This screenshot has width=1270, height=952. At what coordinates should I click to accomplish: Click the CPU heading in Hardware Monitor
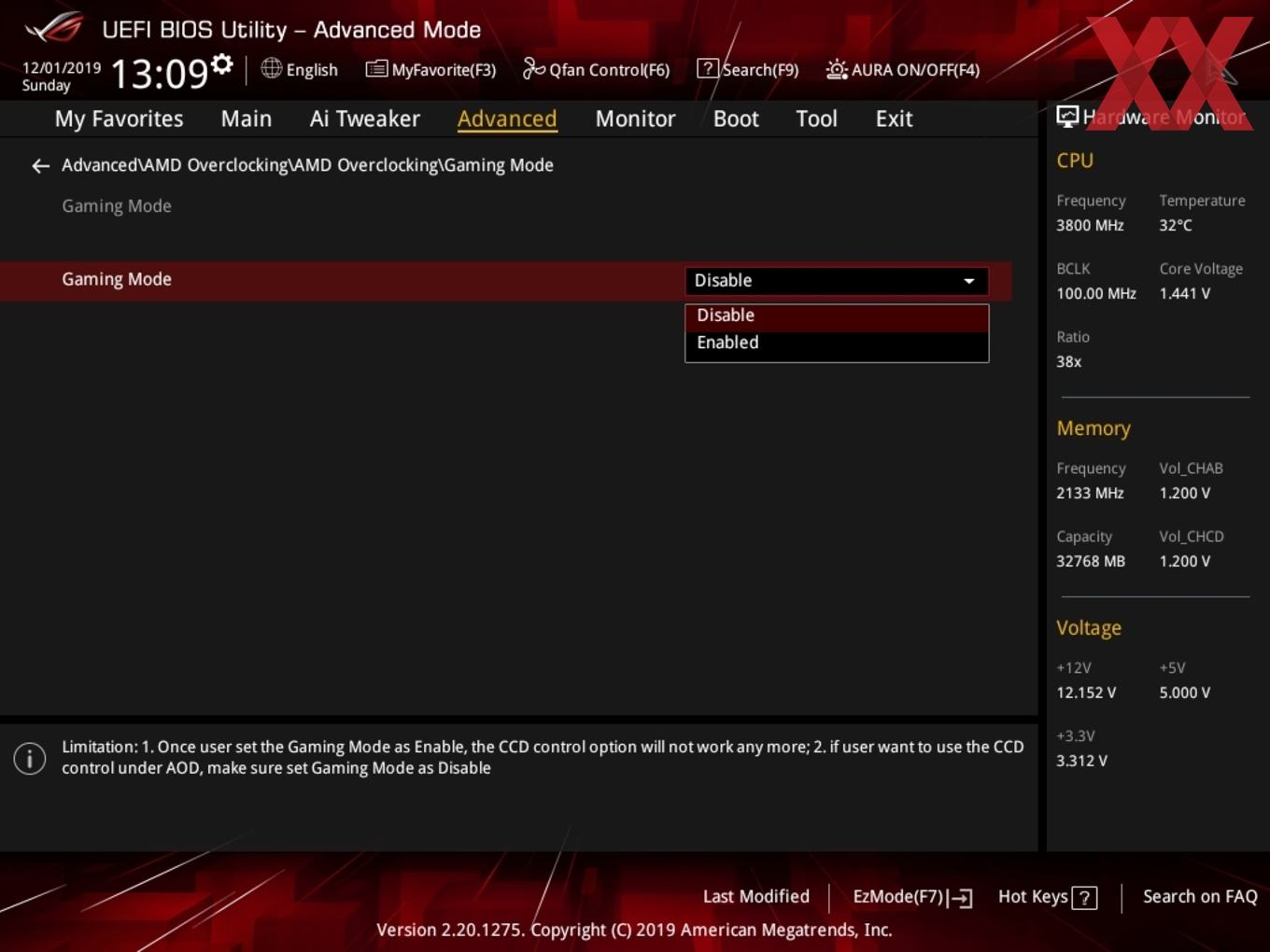(1075, 161)
